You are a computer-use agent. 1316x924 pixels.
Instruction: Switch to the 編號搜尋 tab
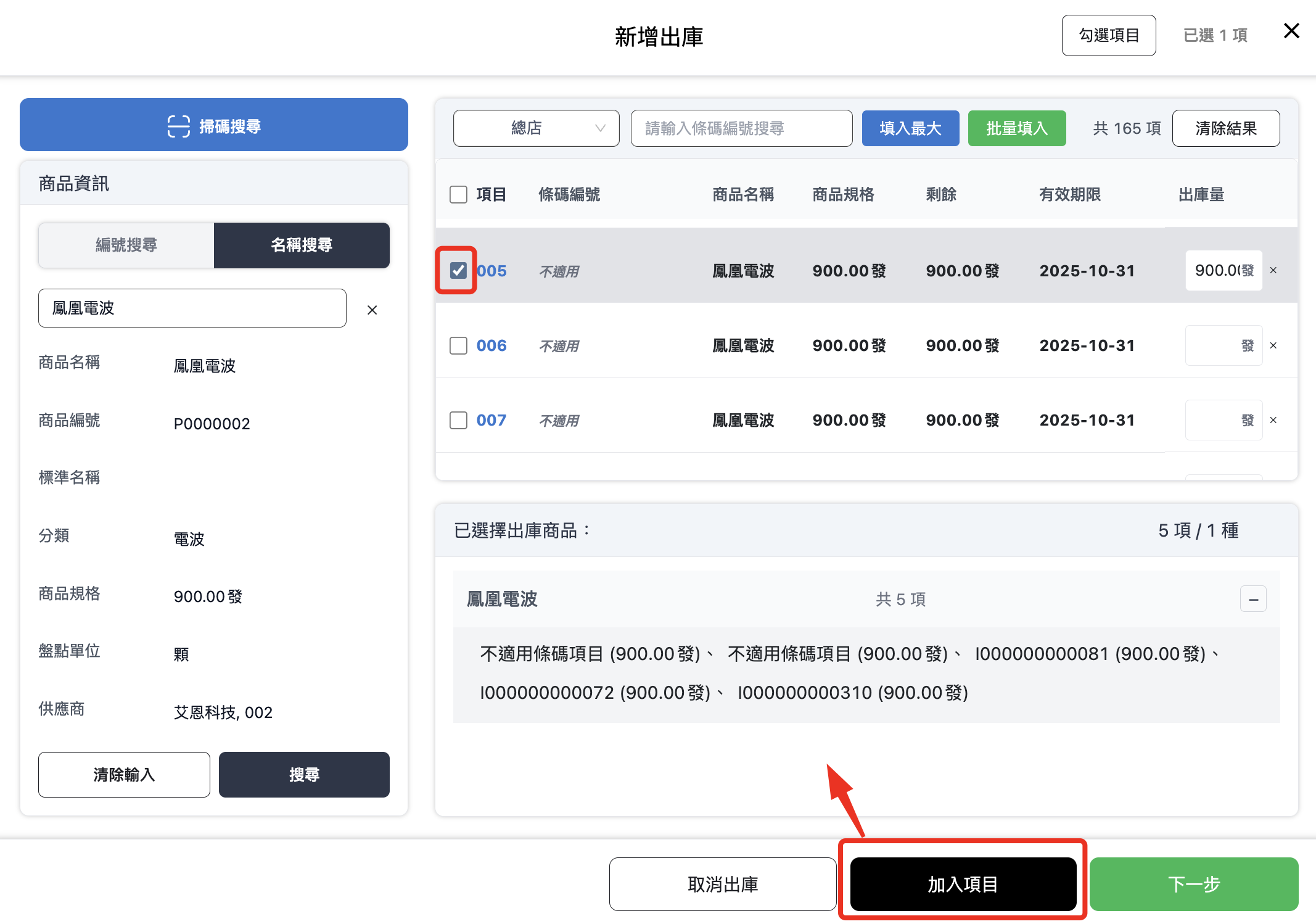tap(126, 245)
